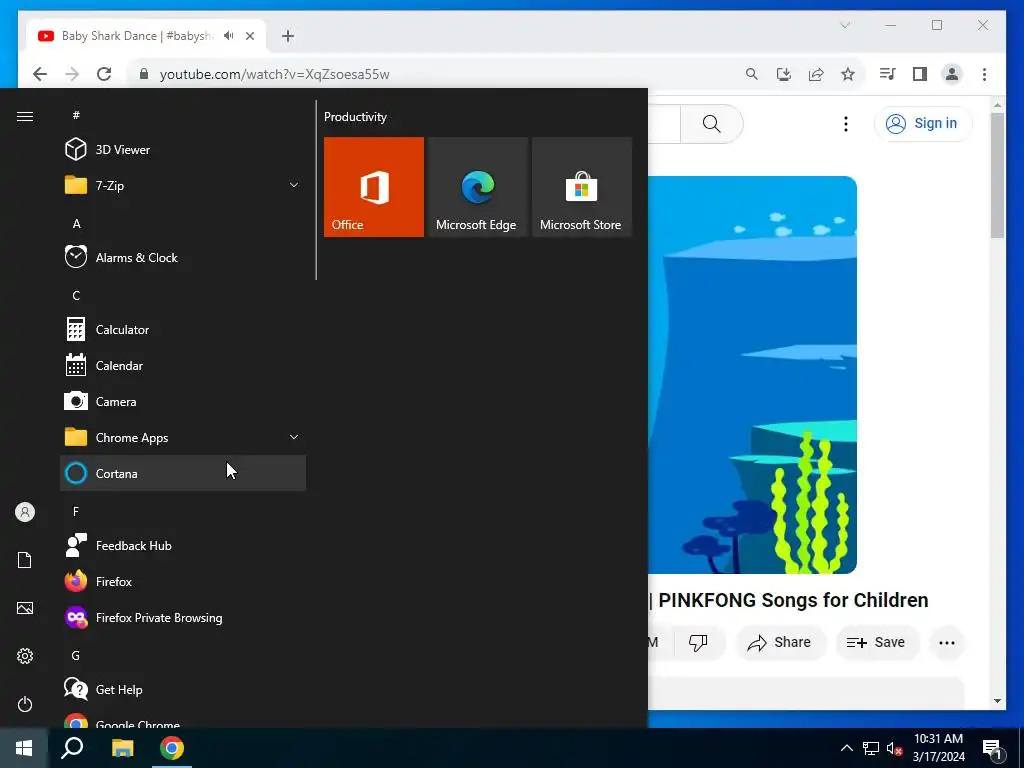Open Chrome media controls icon
The width and height of the screenshot is (1024, 768).
888,74
